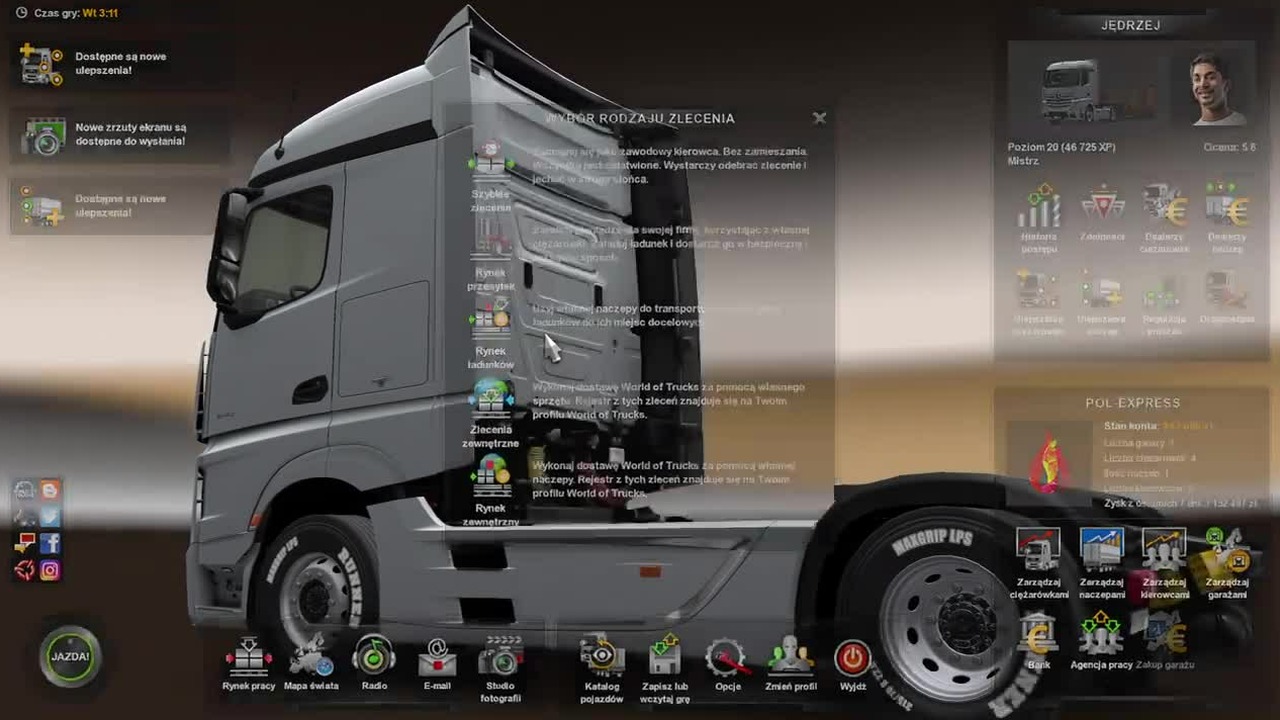Select Rynek ładunków cargo market option

(490, 336)
